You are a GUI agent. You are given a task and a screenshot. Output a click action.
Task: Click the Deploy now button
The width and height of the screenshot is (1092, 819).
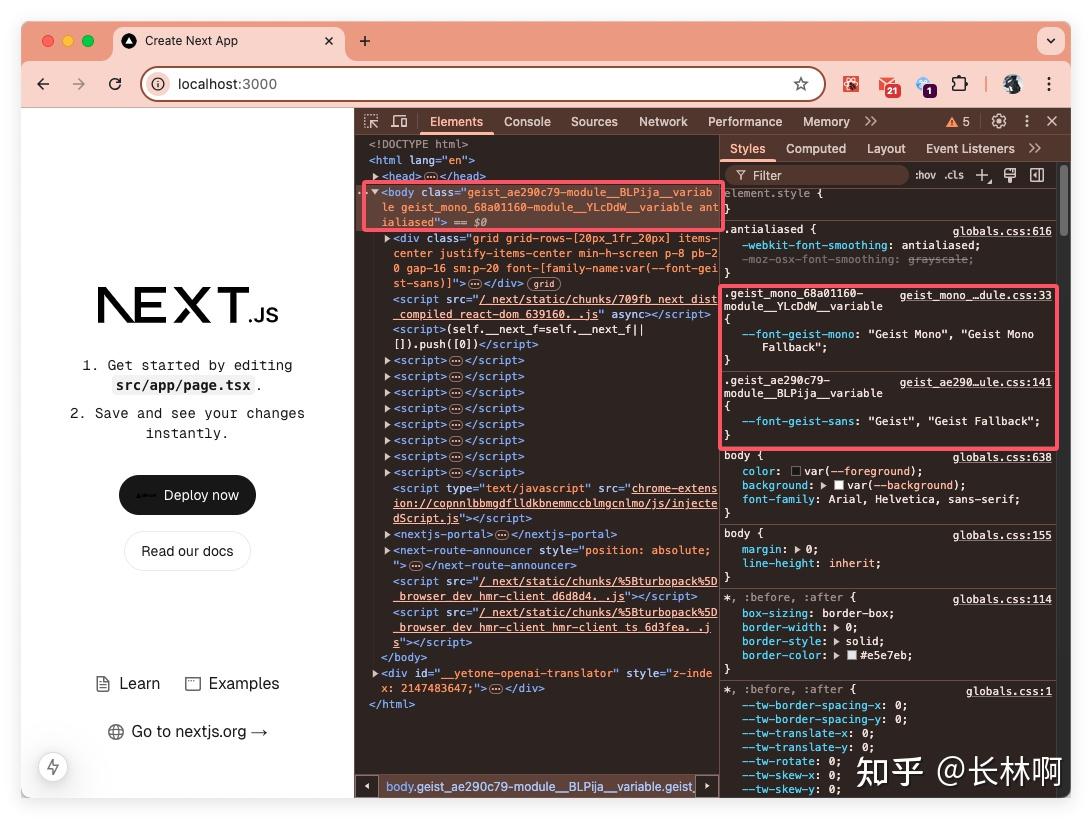(x=187, y=495)
